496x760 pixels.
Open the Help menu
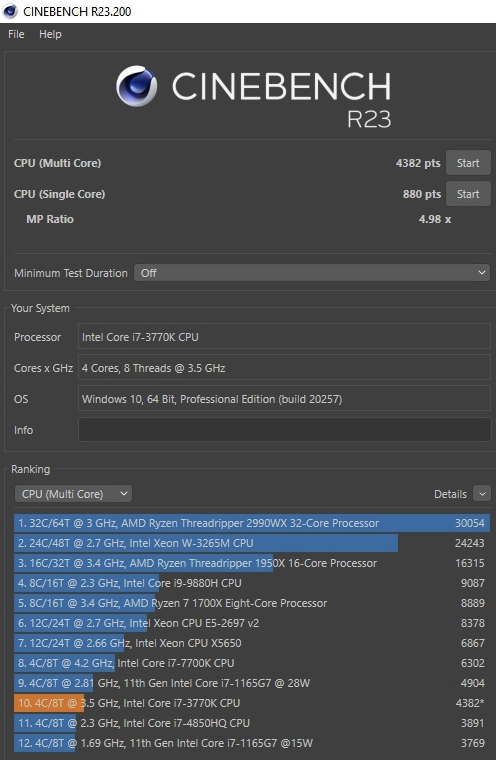(50, 34)
